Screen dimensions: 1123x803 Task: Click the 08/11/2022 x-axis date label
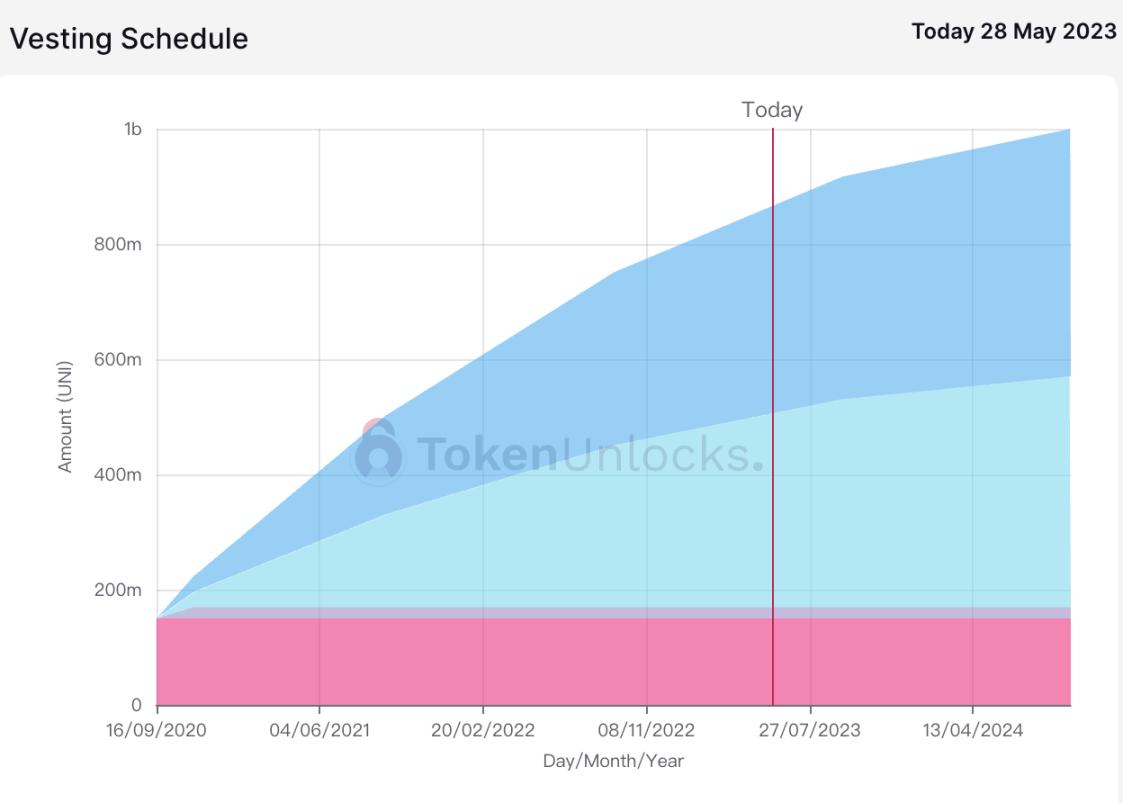[x=646, y=730]
